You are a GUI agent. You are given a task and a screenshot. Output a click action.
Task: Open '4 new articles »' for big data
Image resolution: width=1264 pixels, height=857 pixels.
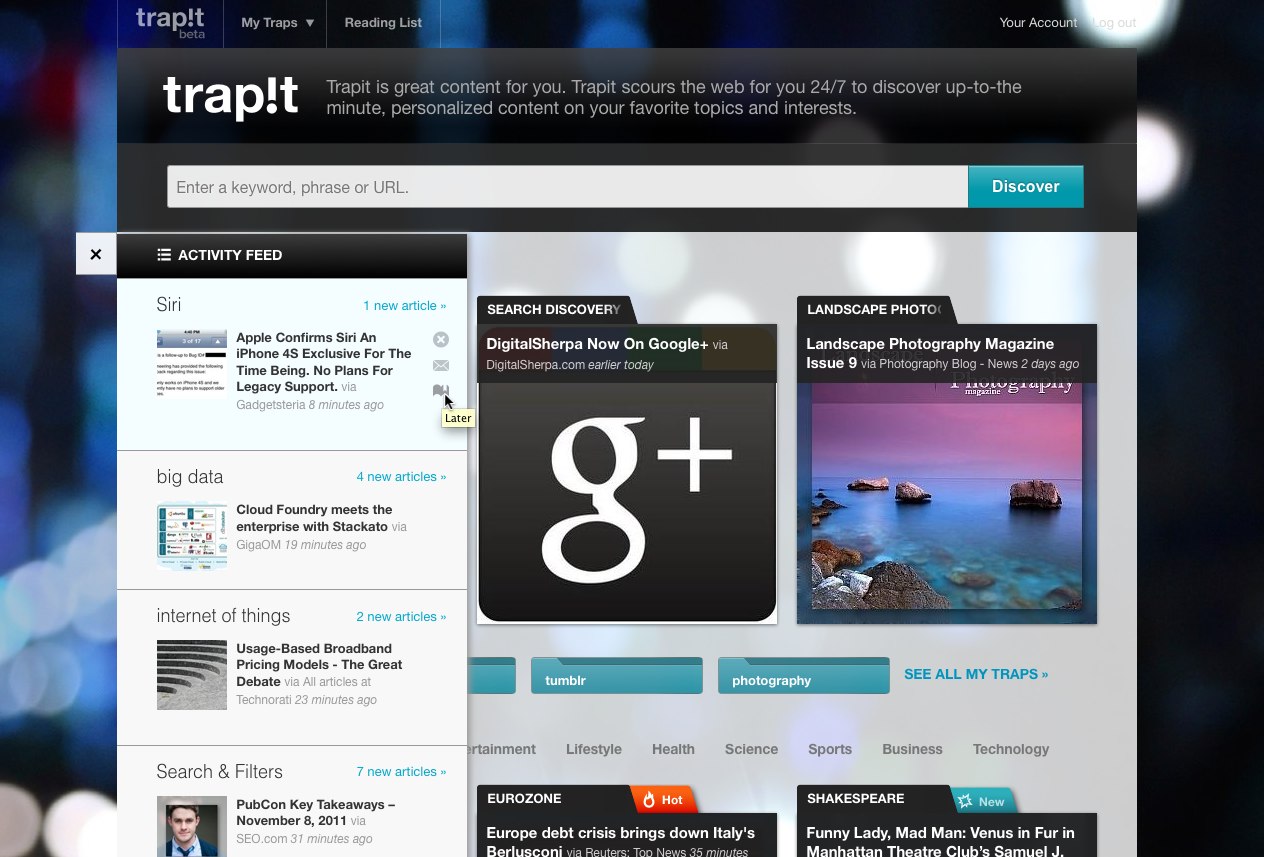pyautogui.click(x=401, y=476)
